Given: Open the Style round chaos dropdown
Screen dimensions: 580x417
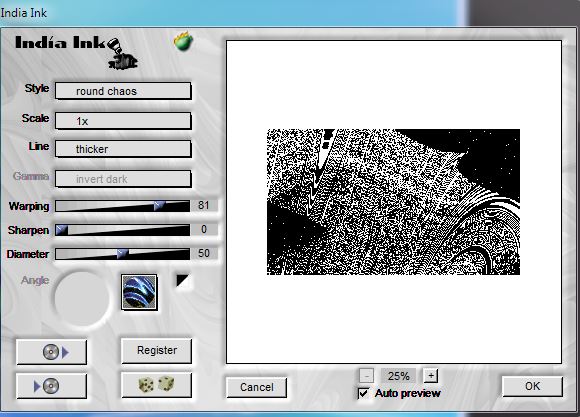Looking at the screenshot, I should click(x=123, y=91).
